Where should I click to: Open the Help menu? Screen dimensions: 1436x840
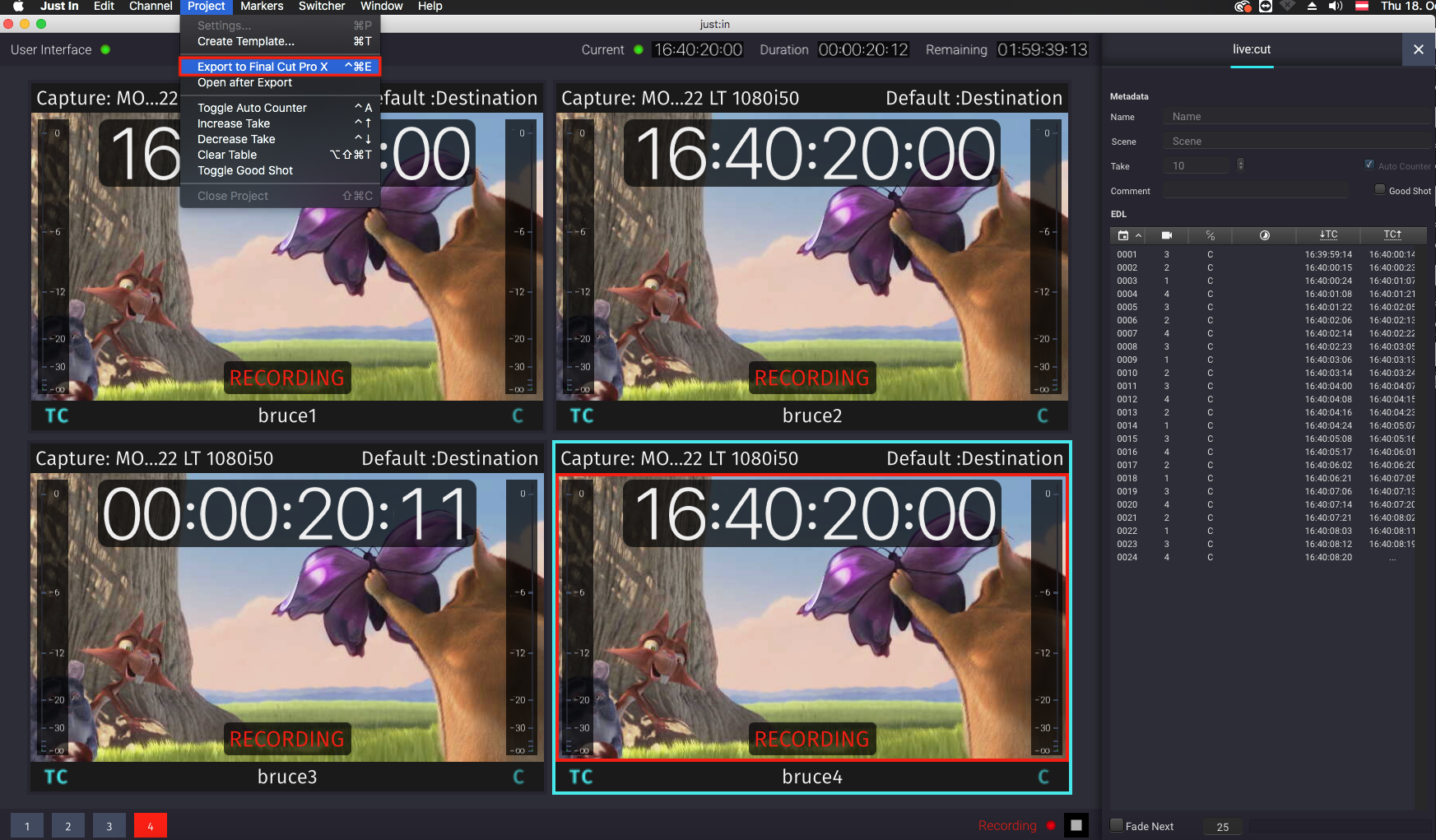[430, 7]
